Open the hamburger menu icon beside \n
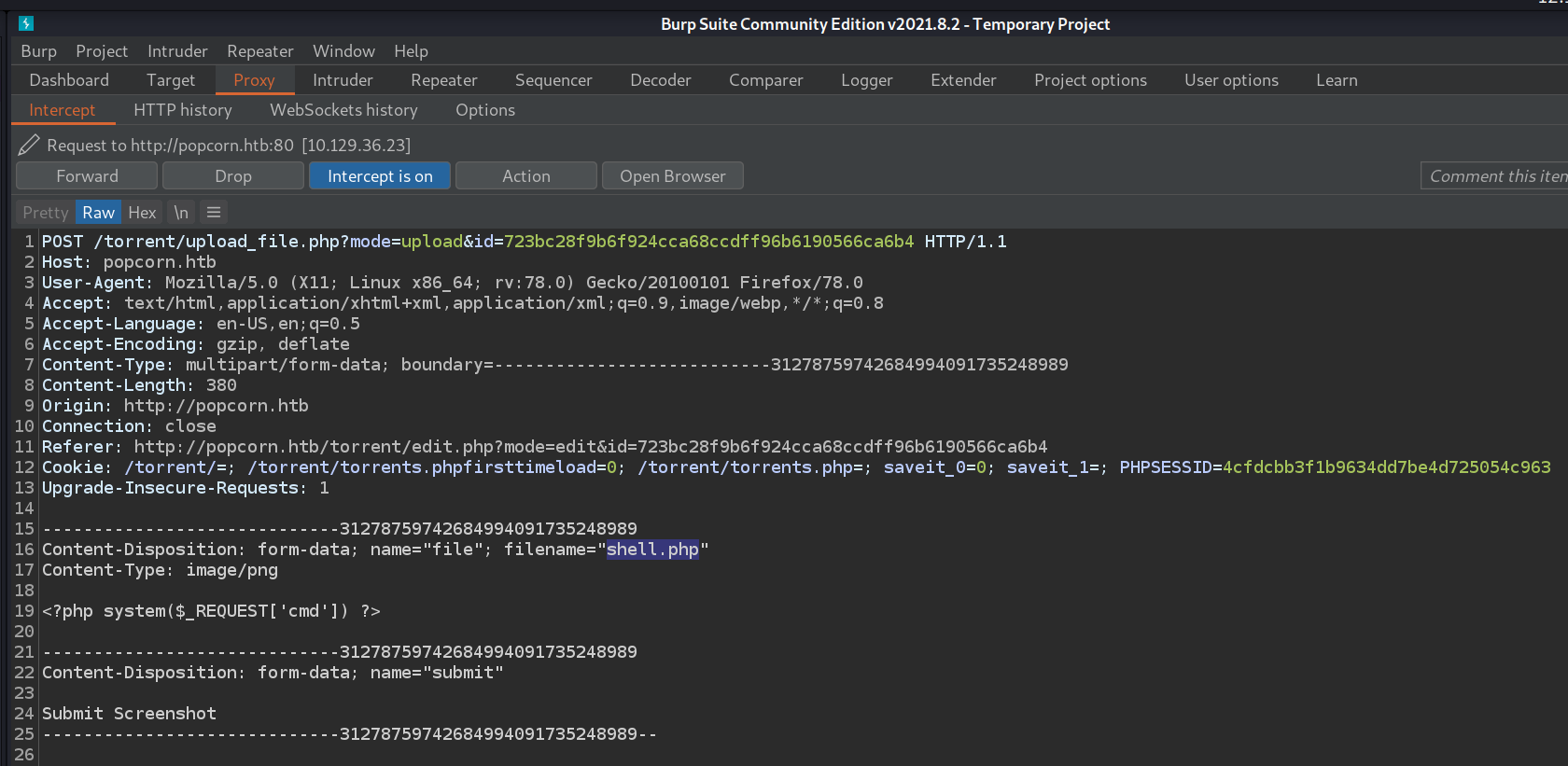This screenshot has width=1568, height=766. (x=214, y=213)
